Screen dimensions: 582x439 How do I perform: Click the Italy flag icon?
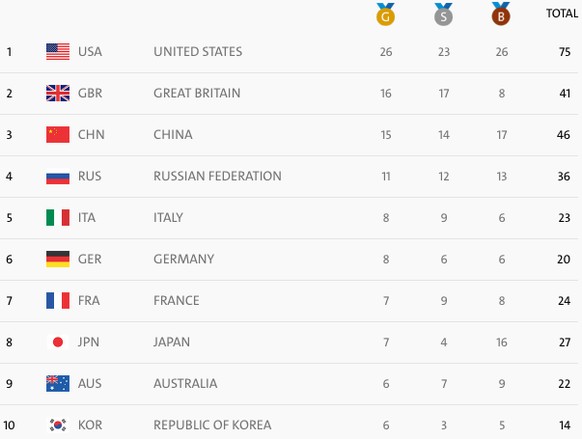pos(58,217)
